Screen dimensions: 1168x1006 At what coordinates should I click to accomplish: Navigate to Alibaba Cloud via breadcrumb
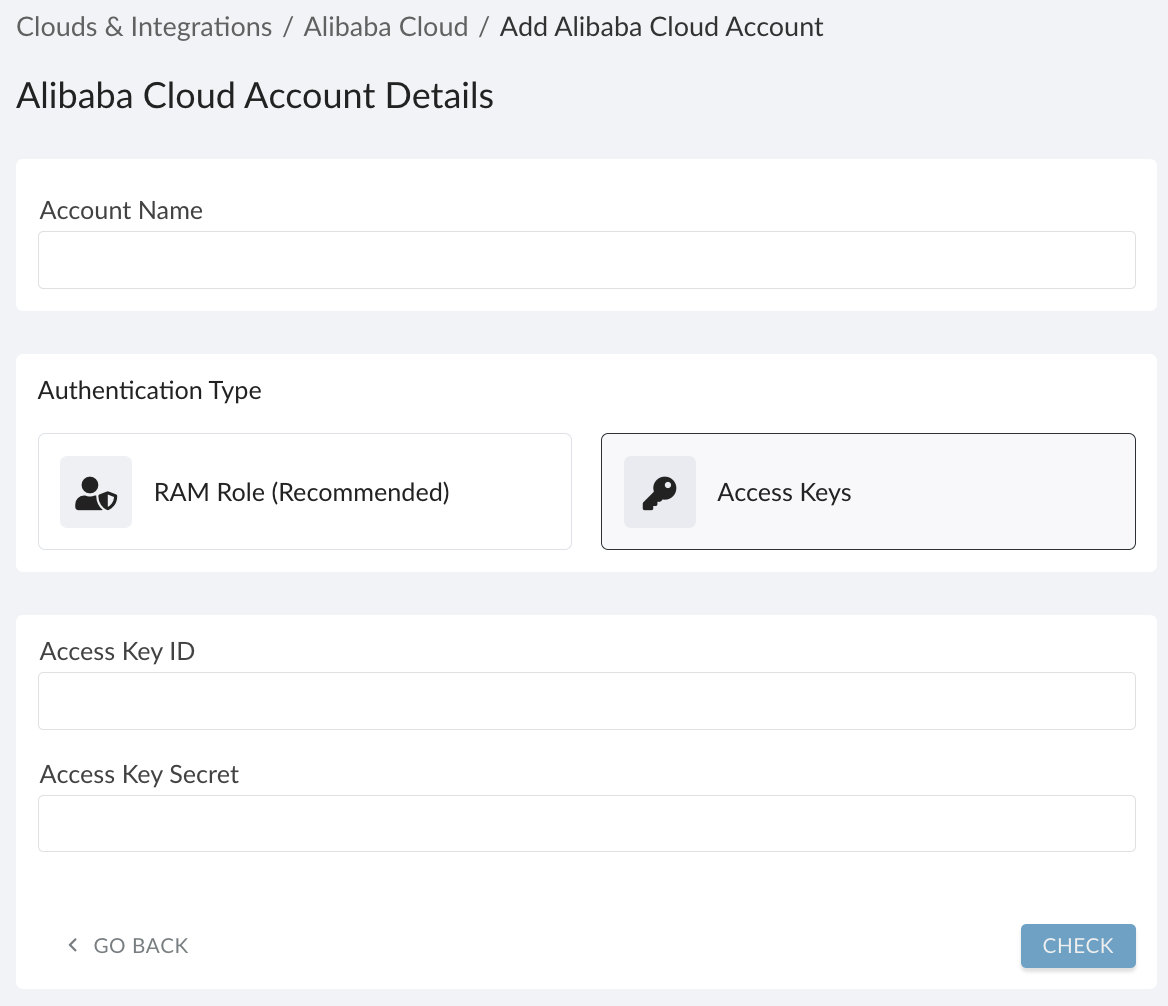click(x=386, y=26)
